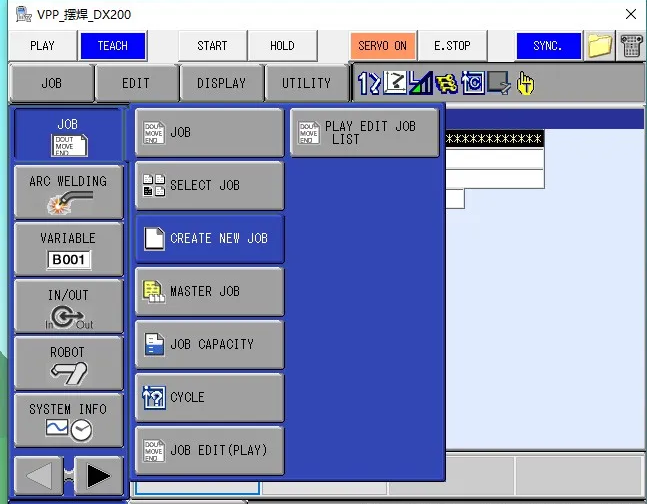Click the teach hand status icon
647x504 pixels.
[525, 83]
